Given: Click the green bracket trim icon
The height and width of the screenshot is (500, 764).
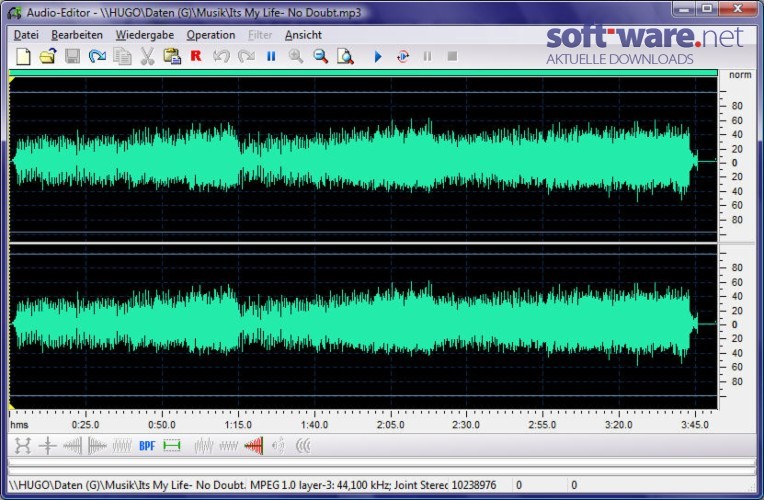Looking at the screenshot, I should pos(172,445).
